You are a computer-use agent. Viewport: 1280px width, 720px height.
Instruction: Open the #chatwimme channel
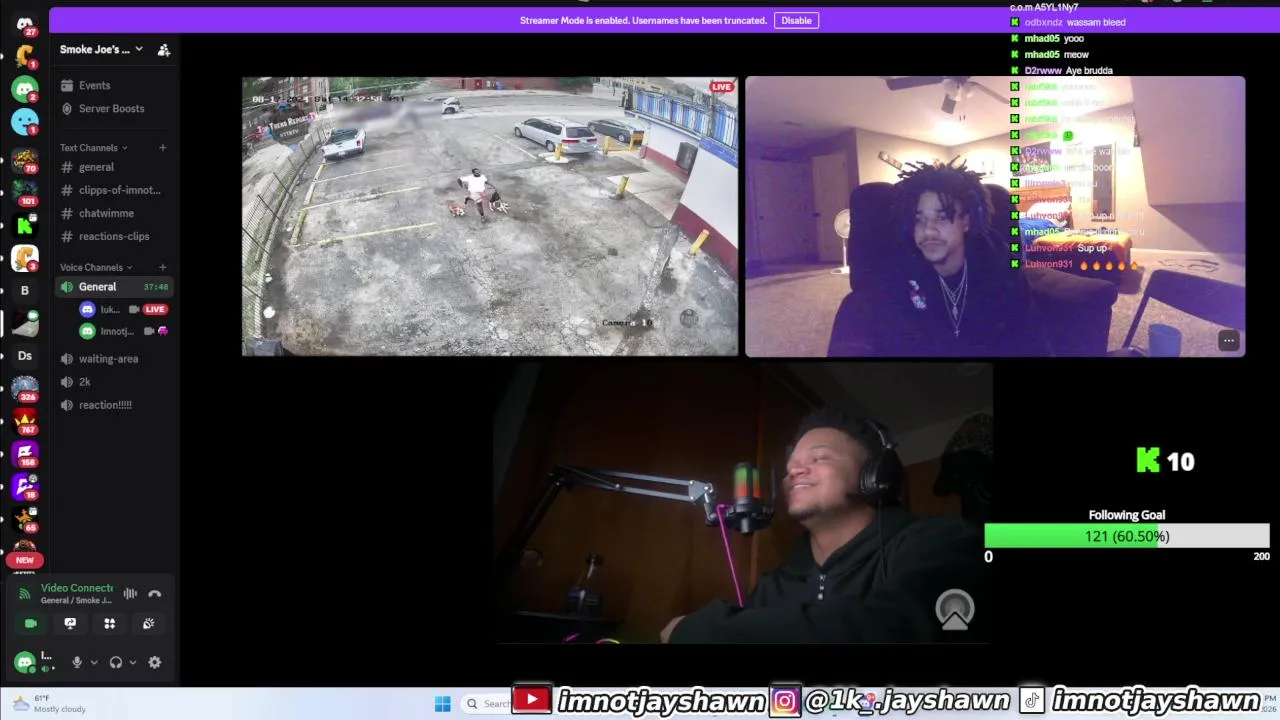[x=106, y=213]
